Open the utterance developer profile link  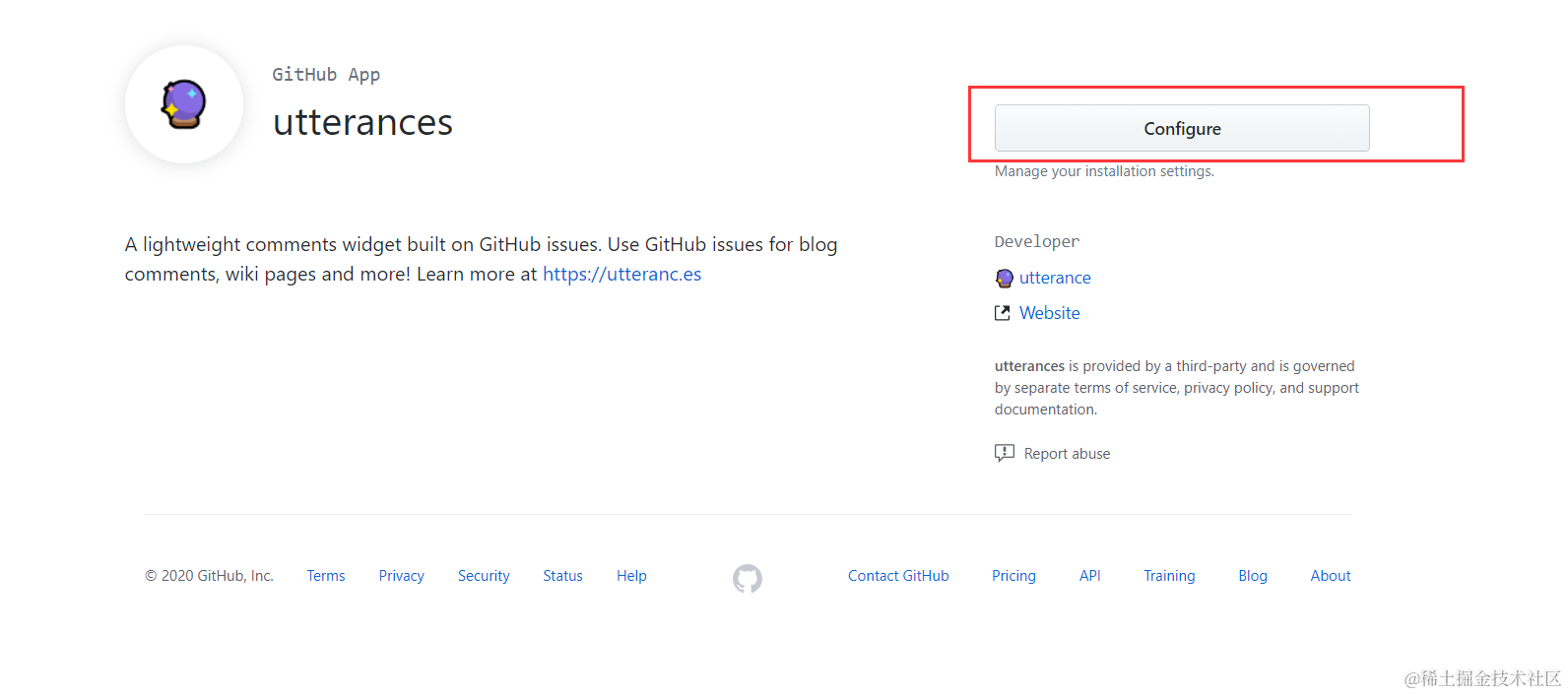[x=1055, y=278]
